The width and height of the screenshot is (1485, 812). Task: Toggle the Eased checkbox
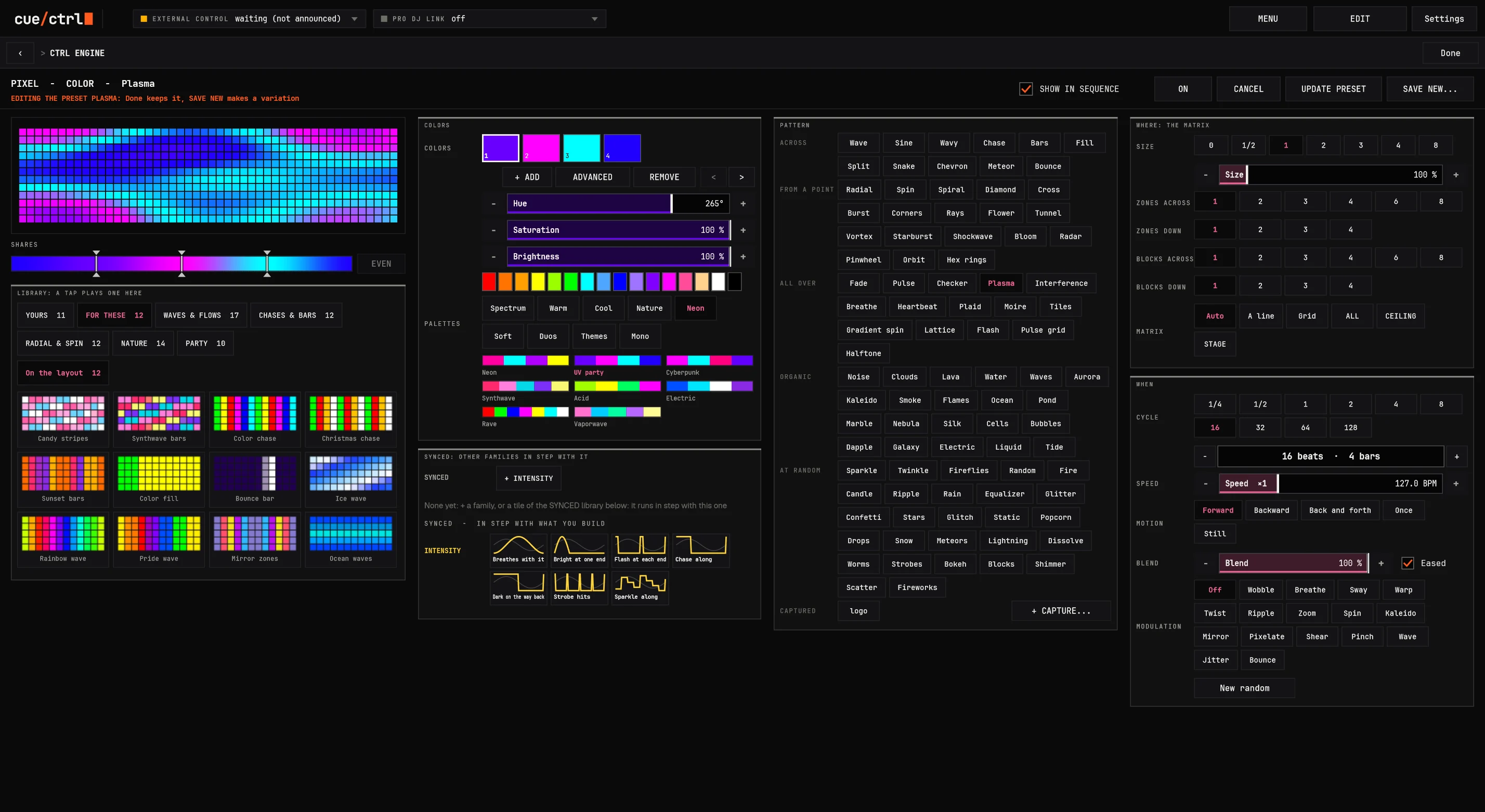click(x=1407, y=563)
